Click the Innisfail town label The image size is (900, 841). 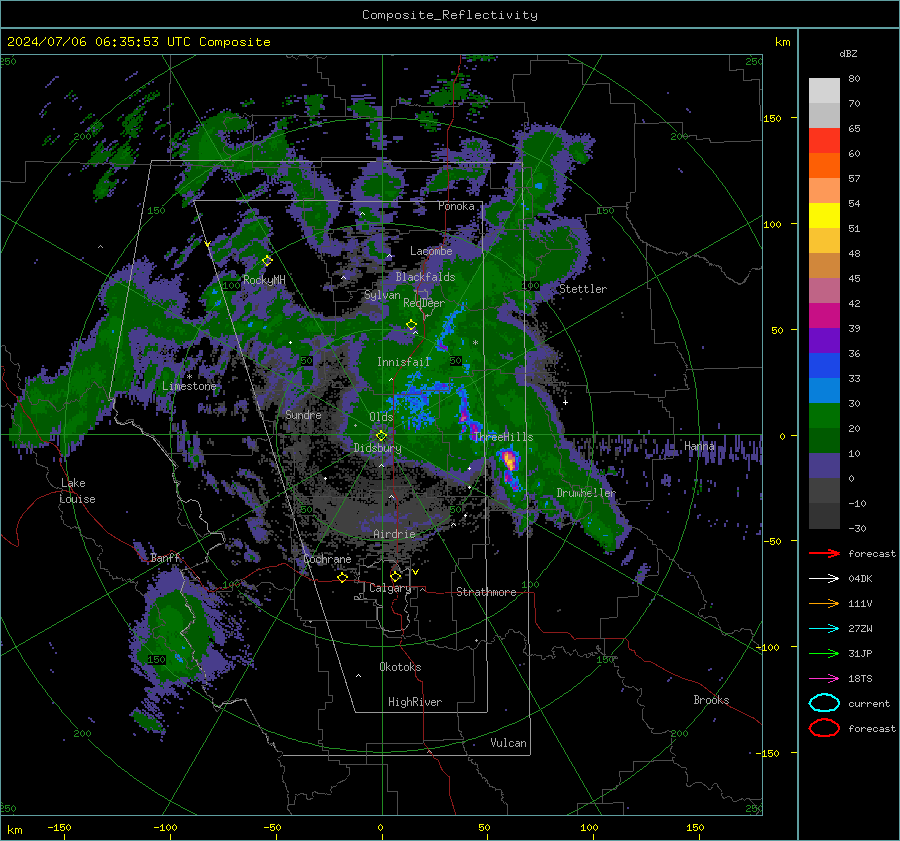(x=403, y=362)
